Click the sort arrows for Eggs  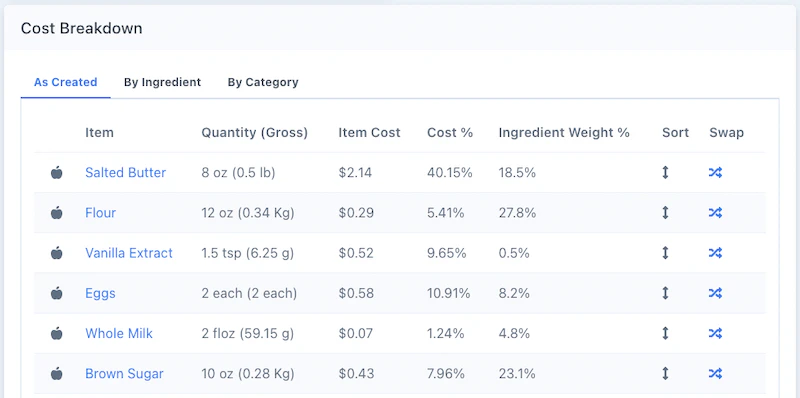(x=665, y=293)
